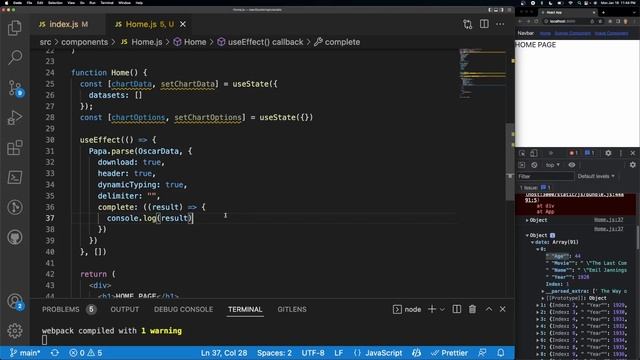Image resolution: width=640 pixels, height=360 pixels.
Task: Reload the browser page
Action: click(x=536, y=21)
